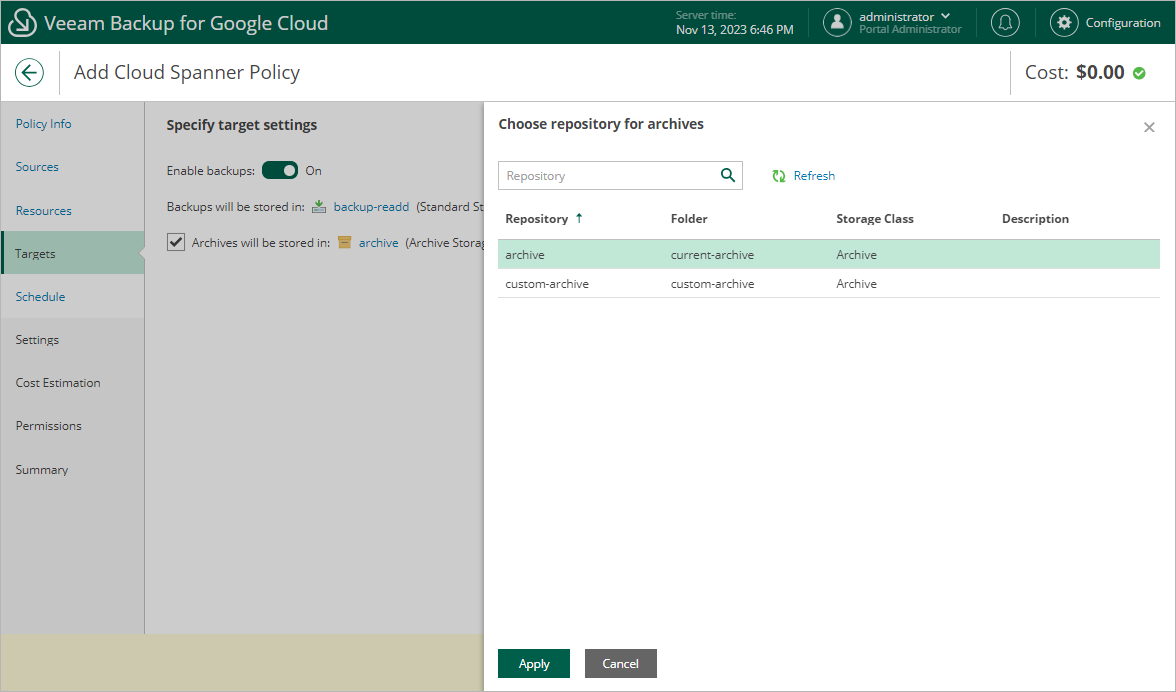The height and width of the screenshot is (692, 1176).
Task: Select the Targets step
Action: click(73, 253)
